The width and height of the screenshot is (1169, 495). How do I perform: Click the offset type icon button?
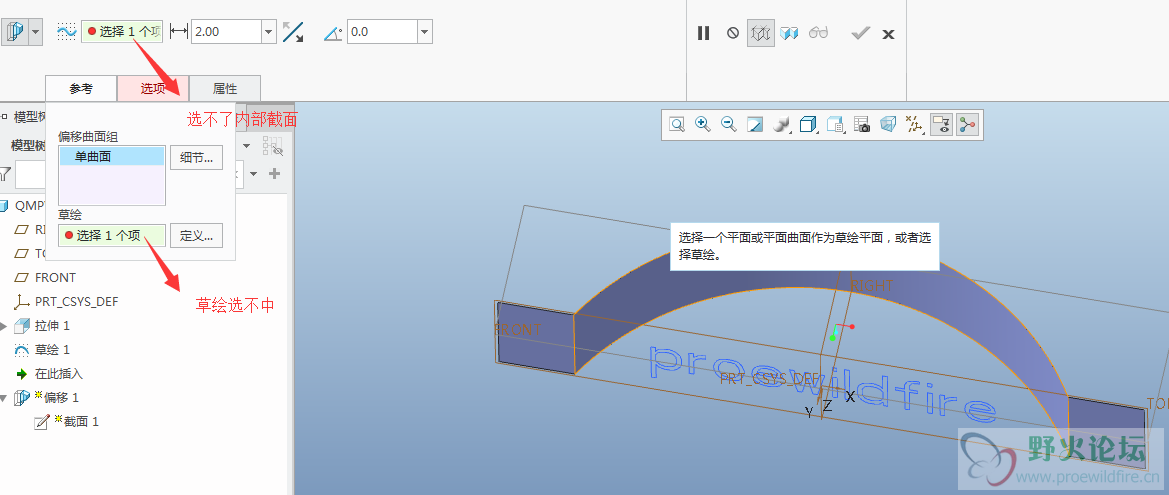[x=15, y=33]
